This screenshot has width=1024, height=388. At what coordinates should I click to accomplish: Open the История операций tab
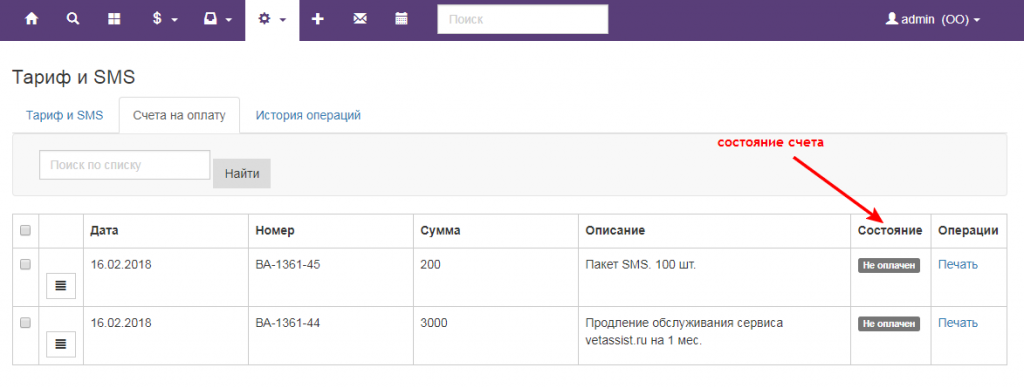308,116
